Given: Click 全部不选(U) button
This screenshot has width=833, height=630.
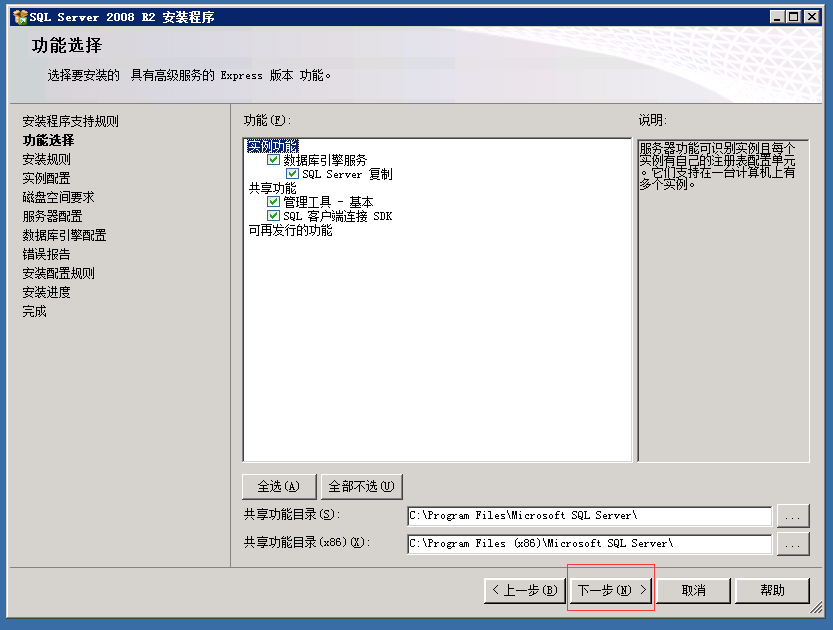Looking at the screenshot, I should 361,487.
